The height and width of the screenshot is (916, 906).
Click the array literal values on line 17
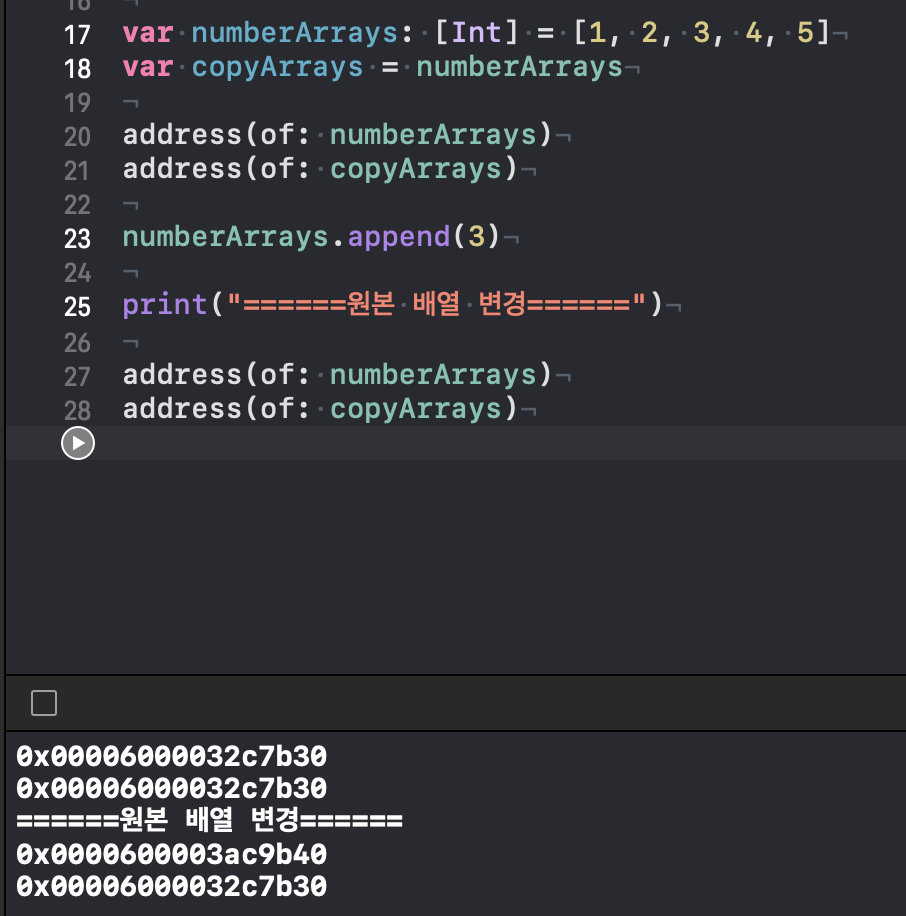point(700,32)
